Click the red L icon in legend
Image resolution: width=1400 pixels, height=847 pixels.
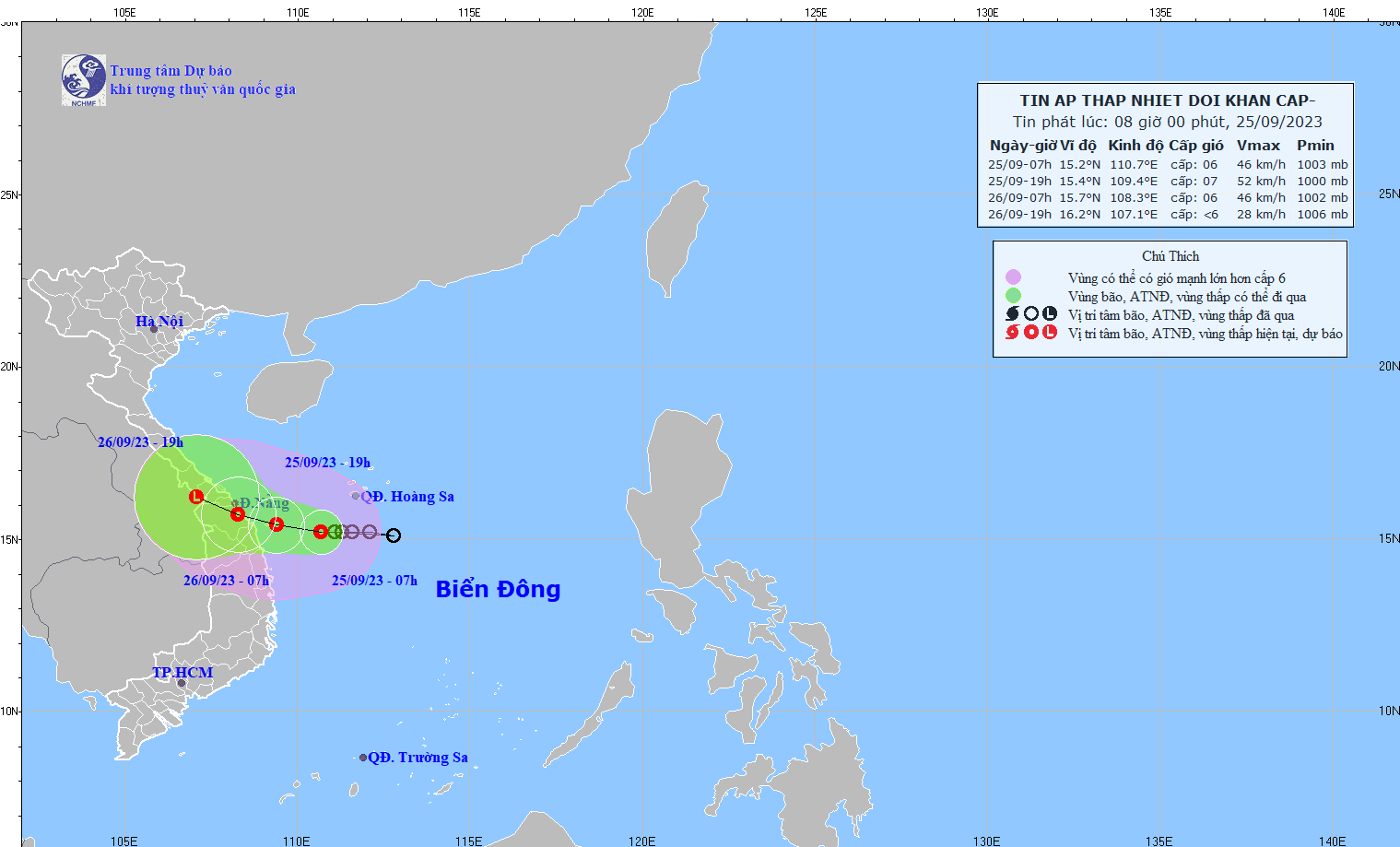(x=1050, y=333)
